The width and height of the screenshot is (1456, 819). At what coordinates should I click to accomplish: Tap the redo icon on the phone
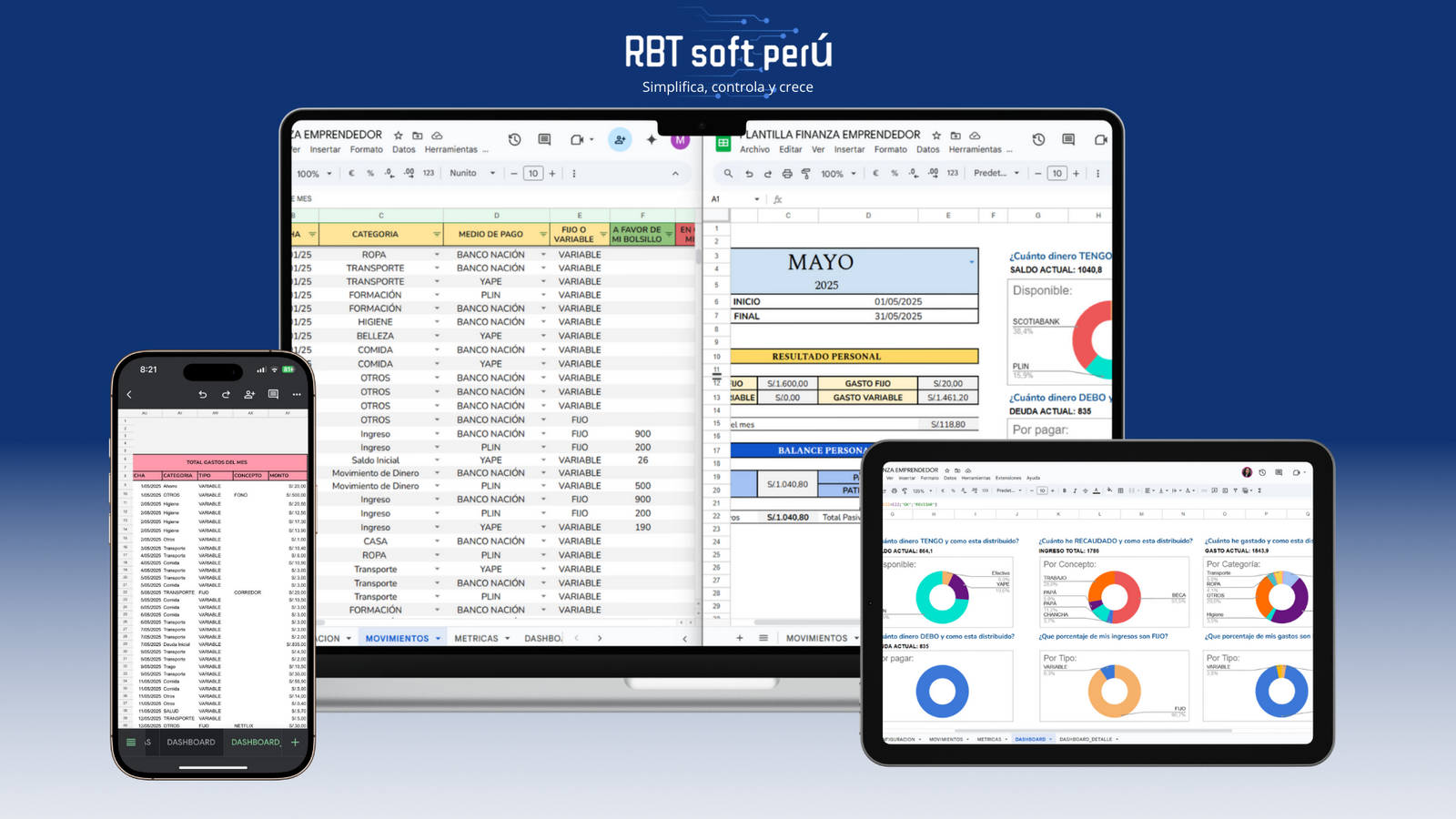click(x=226, y=394)
